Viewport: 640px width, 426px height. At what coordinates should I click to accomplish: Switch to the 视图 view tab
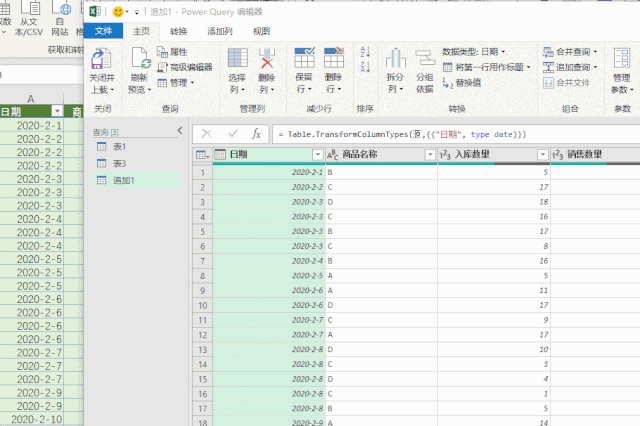[261, 31]
